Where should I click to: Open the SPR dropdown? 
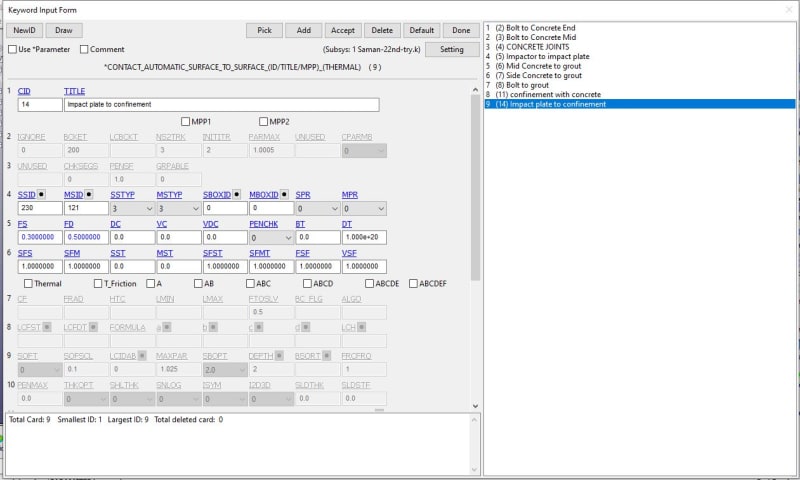(x=317, y=208)
